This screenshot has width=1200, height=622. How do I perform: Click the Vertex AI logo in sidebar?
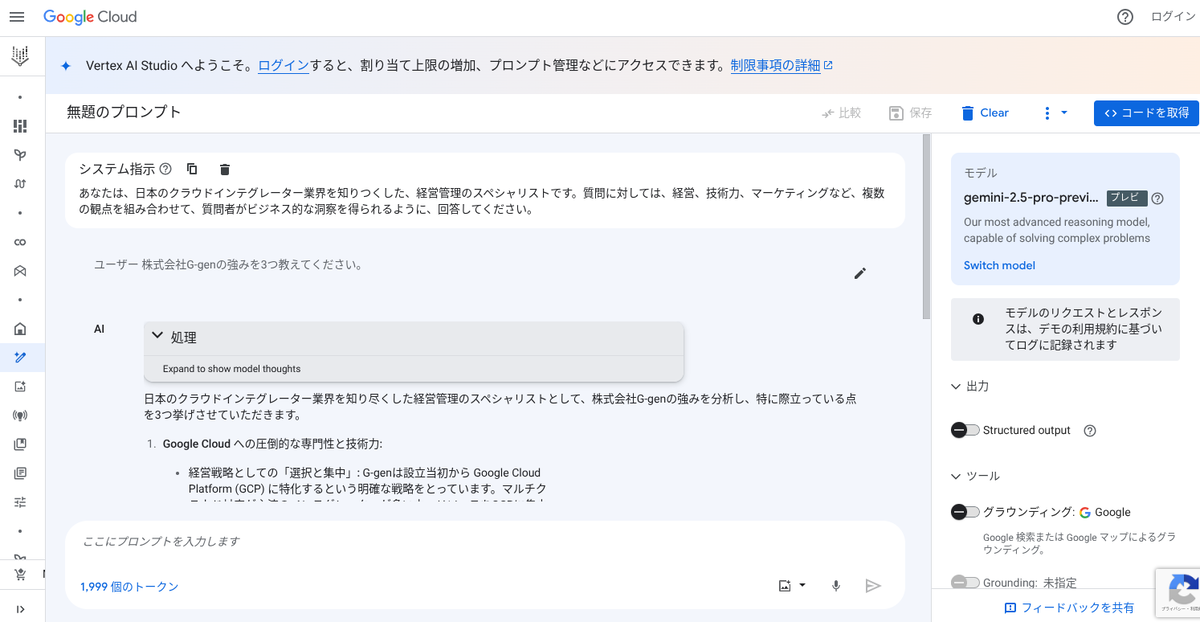(20, 56)
